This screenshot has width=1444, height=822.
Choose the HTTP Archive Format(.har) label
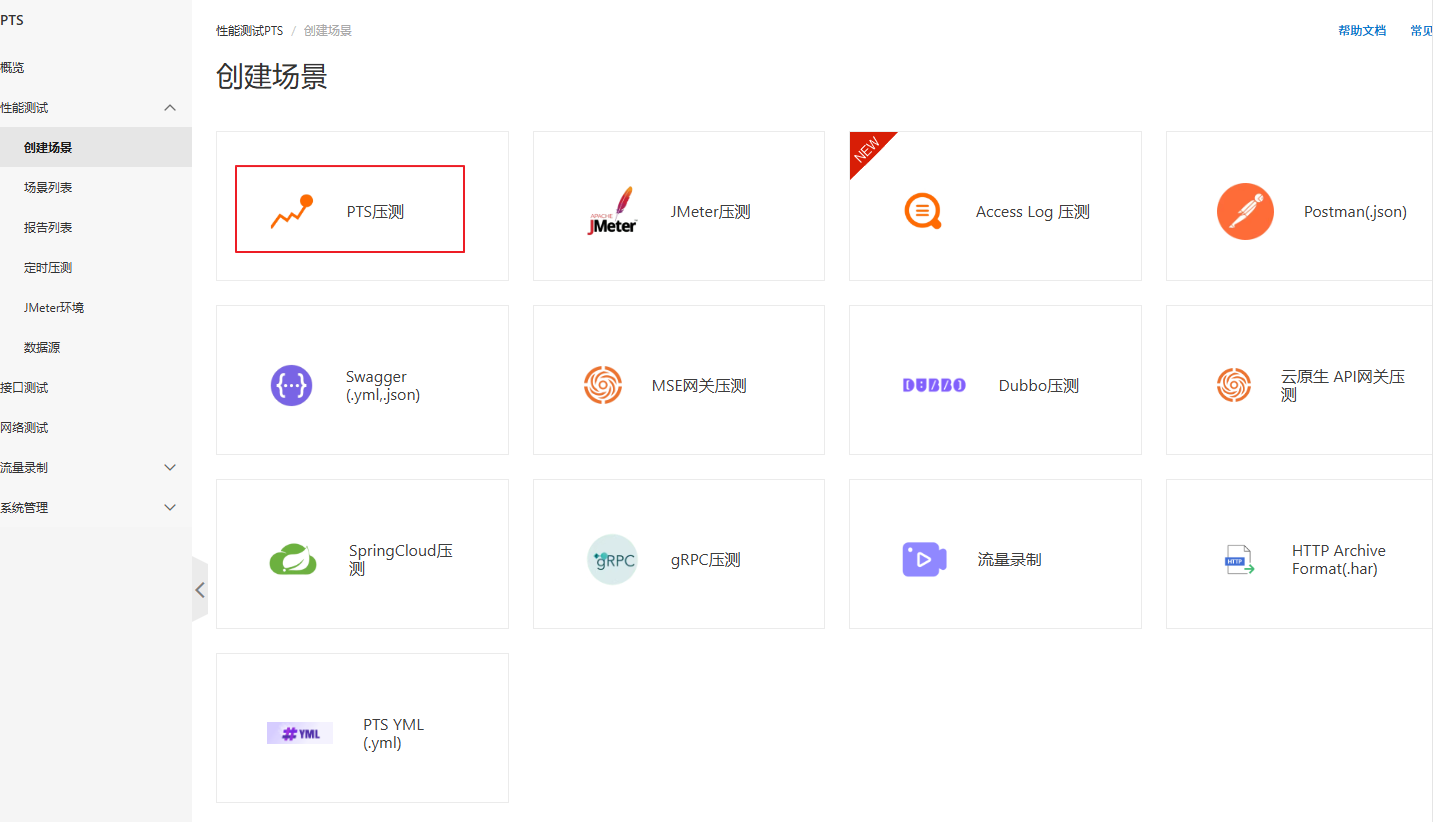(1339, 560)
